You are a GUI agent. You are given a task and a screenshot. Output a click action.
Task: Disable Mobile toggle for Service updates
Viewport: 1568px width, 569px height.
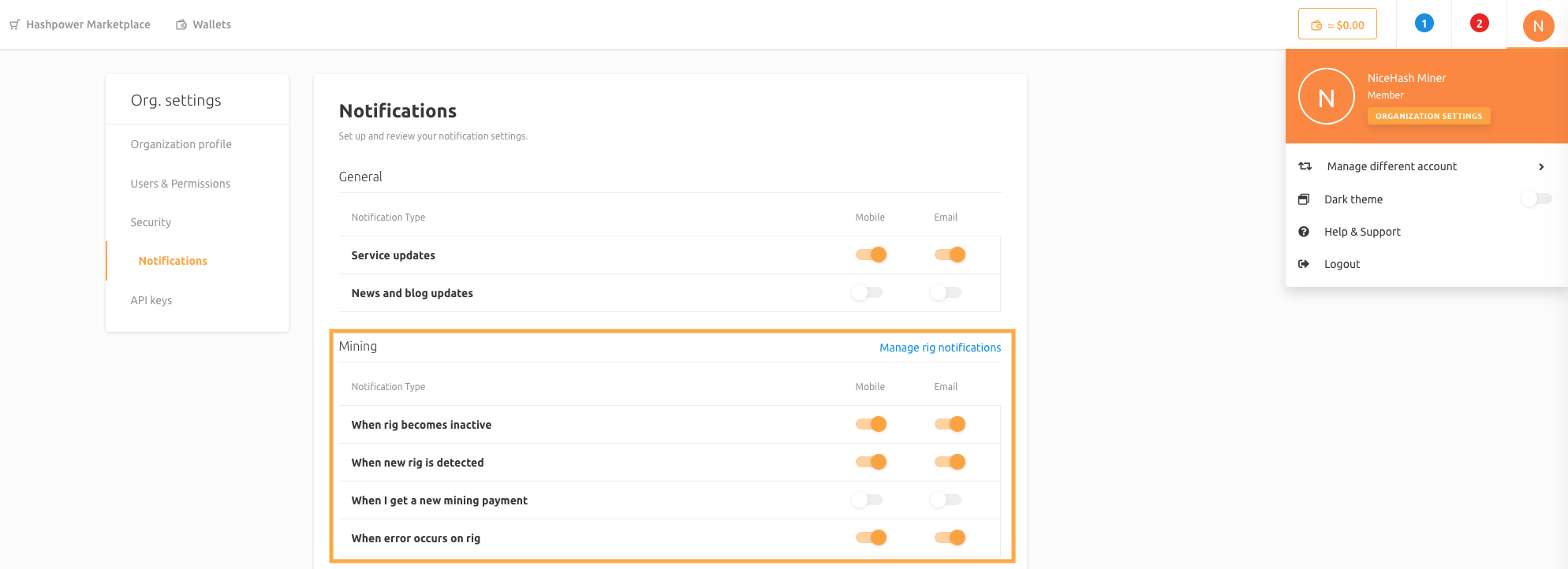871,255
